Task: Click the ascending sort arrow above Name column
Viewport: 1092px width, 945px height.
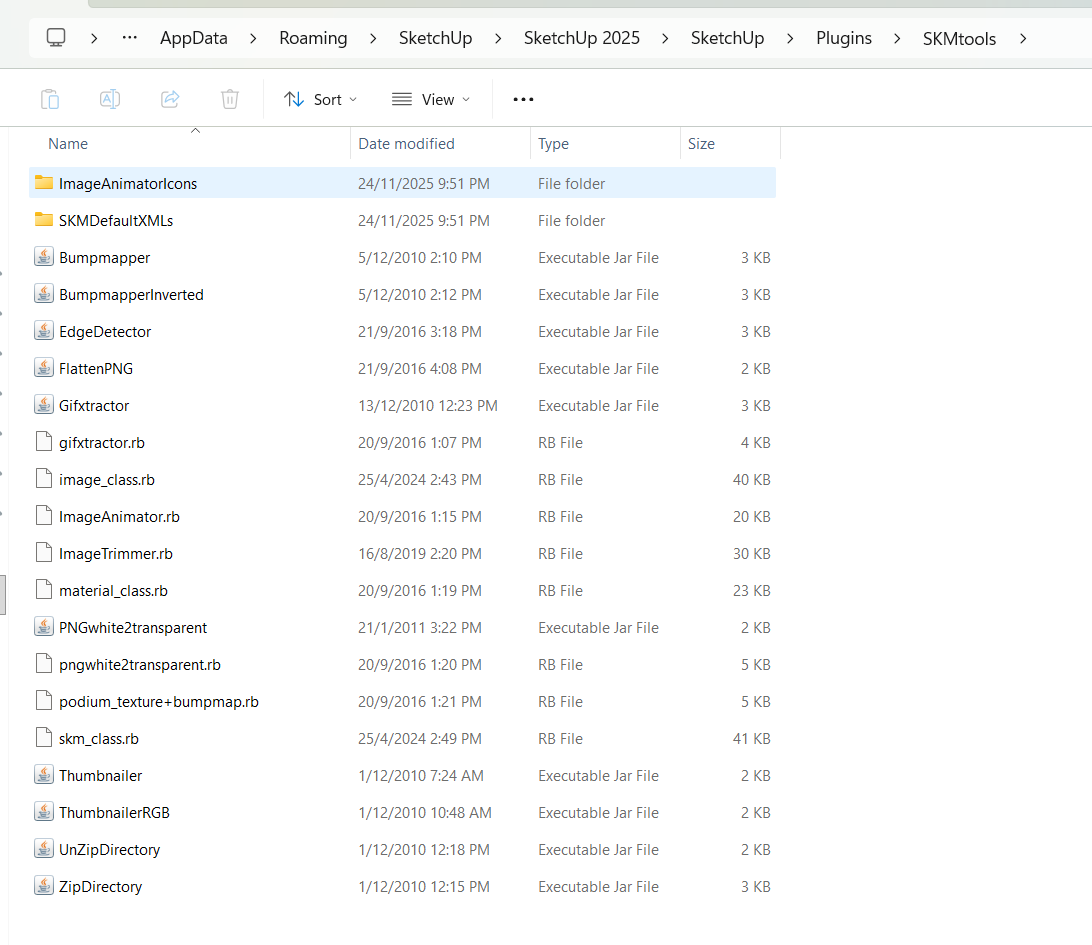Action: tap(196, 129)
